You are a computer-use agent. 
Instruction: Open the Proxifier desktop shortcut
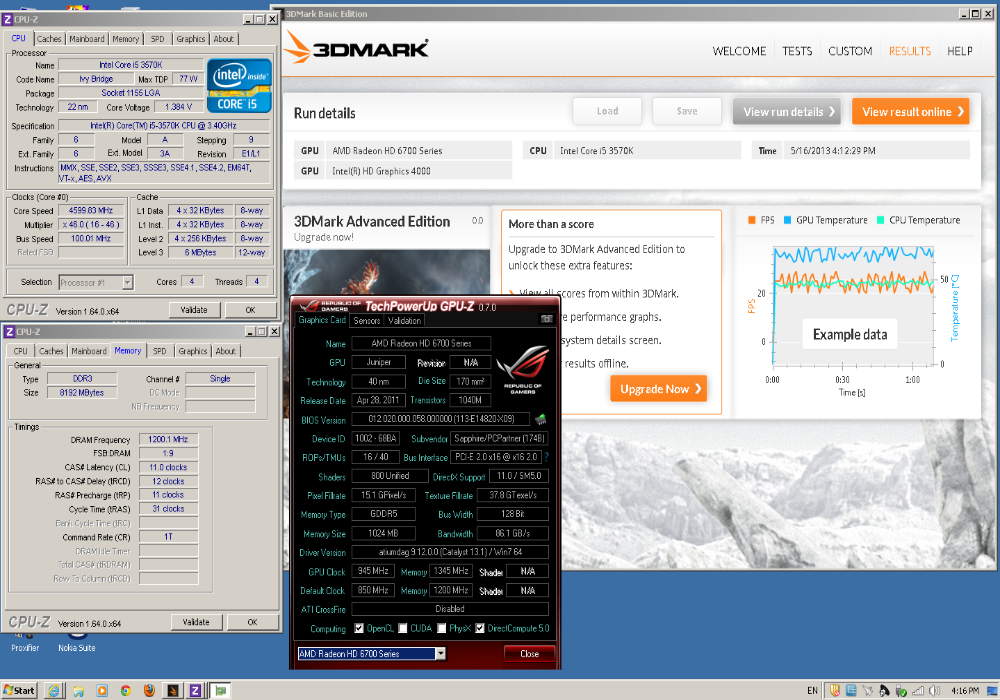pyautogui.click(x=25, y=642)
